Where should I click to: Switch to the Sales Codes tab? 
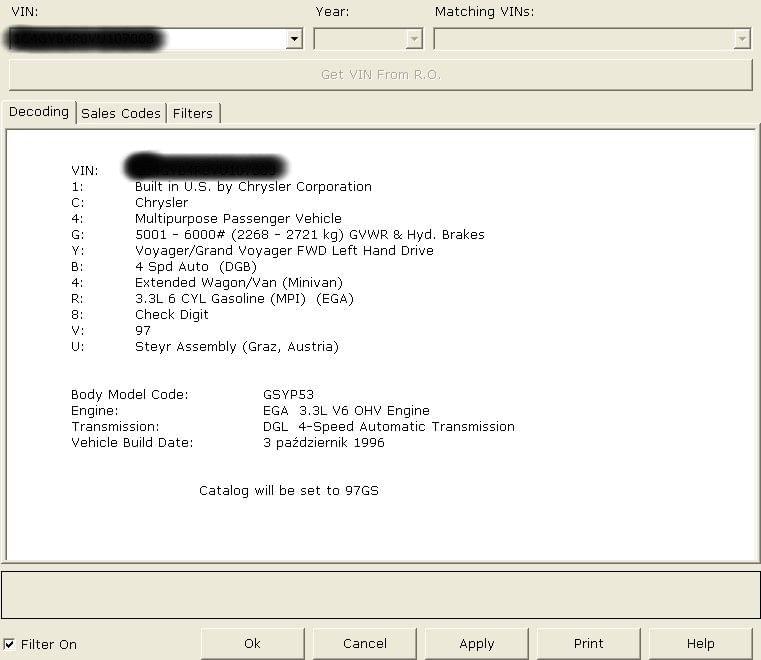[121, 114]
